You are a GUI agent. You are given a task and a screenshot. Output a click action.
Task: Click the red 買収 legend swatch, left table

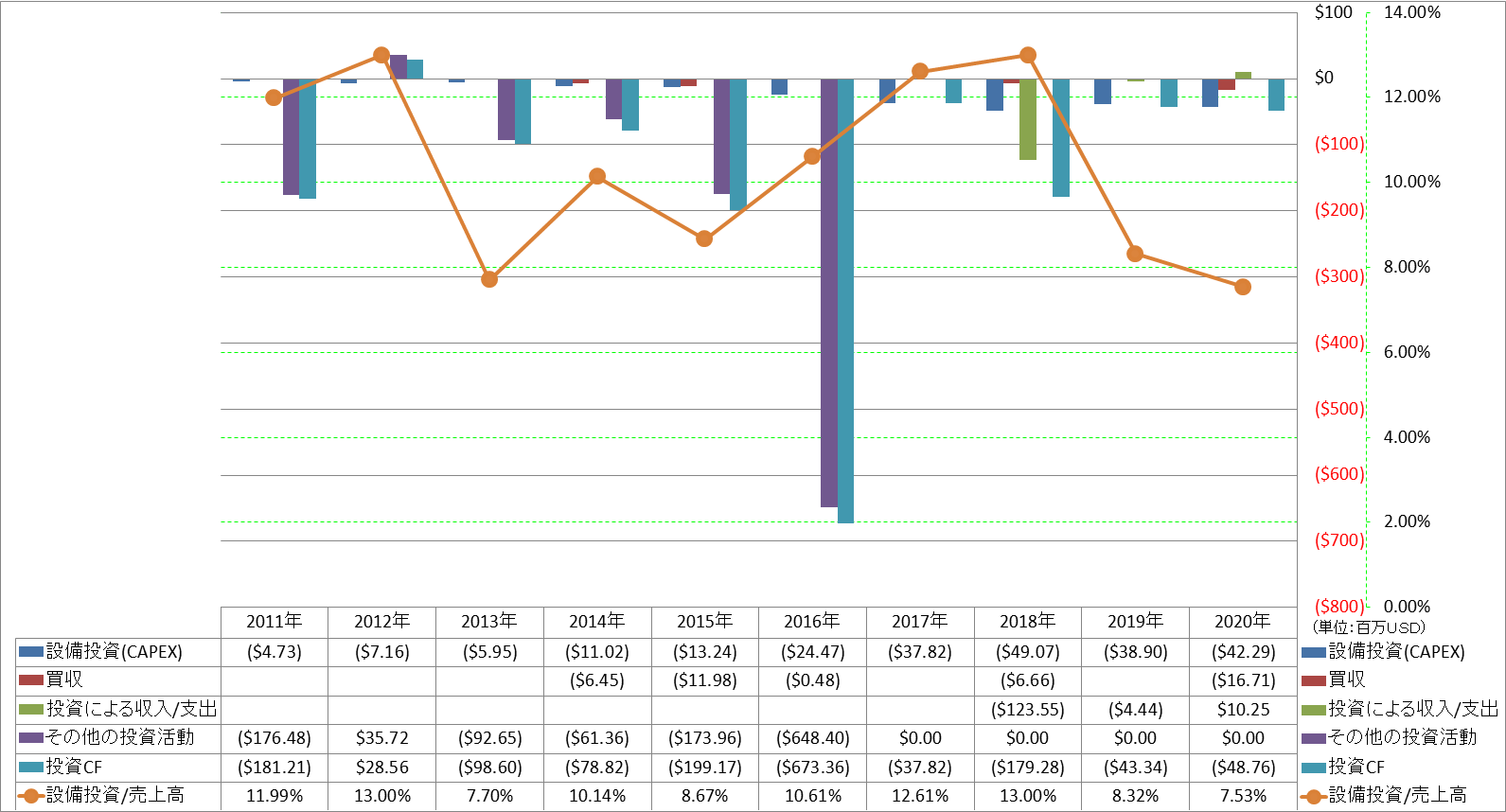[x=31, y=680]
